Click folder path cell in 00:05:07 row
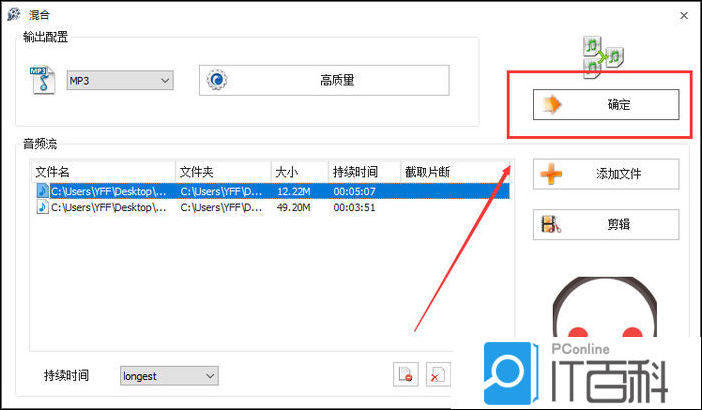Screen dimensions: 702x410 [x=222, y=192]
